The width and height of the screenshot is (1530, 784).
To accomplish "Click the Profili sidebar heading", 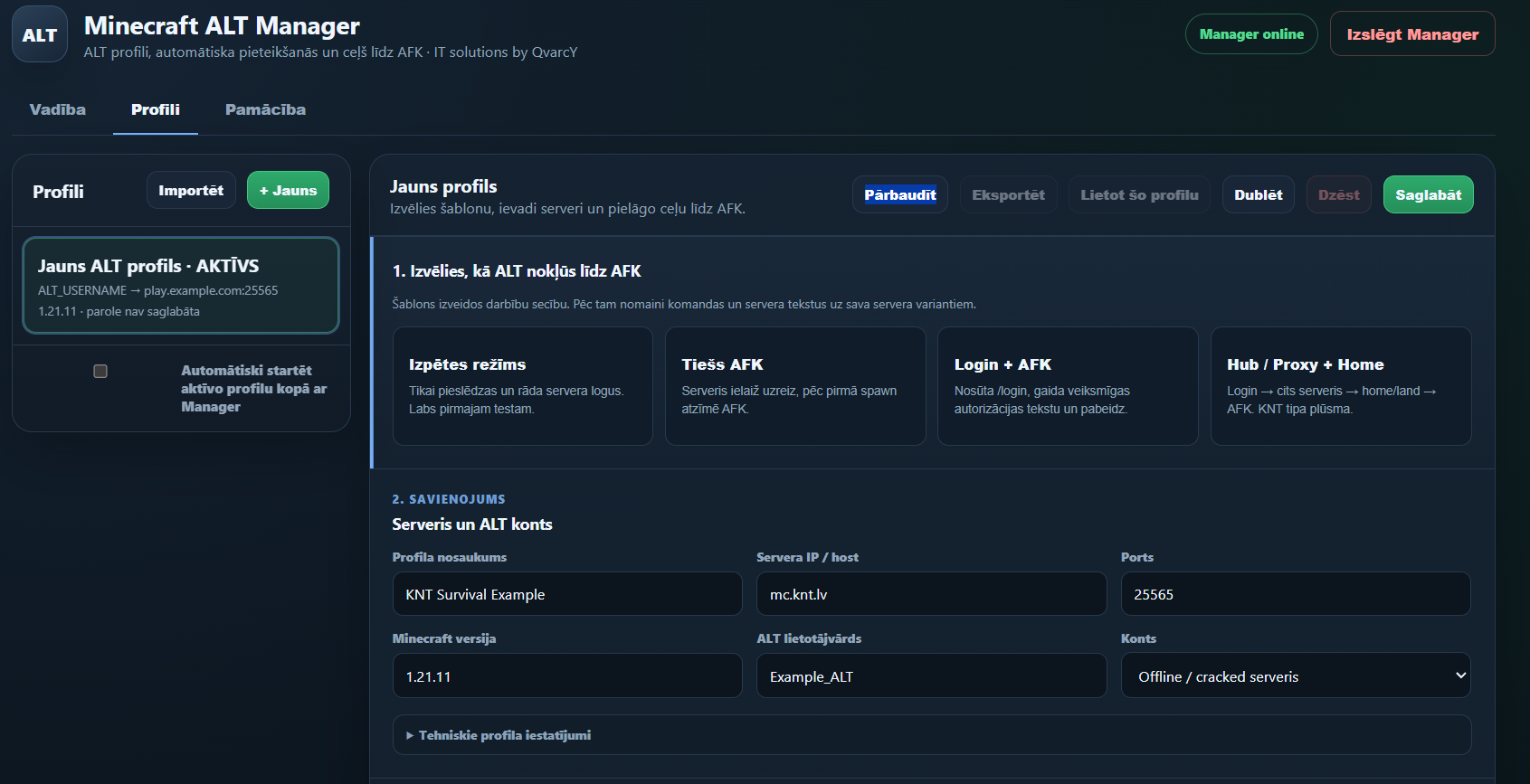I will click(x=58, y=192).
